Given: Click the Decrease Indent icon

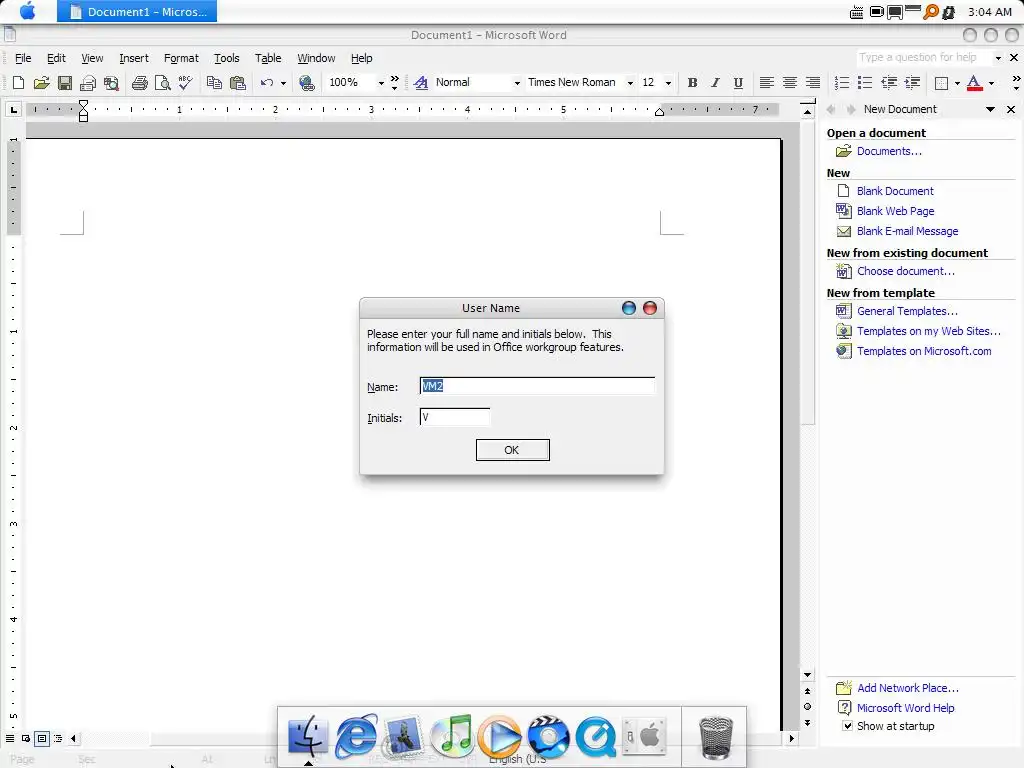Looking at the screenshot, I should tap(889, 83).
